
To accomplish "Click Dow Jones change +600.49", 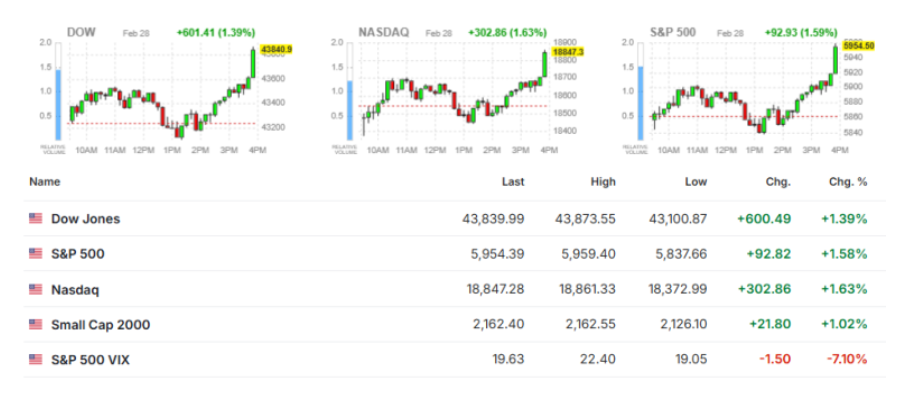I will pyautogui.click(x=764, y=219).
